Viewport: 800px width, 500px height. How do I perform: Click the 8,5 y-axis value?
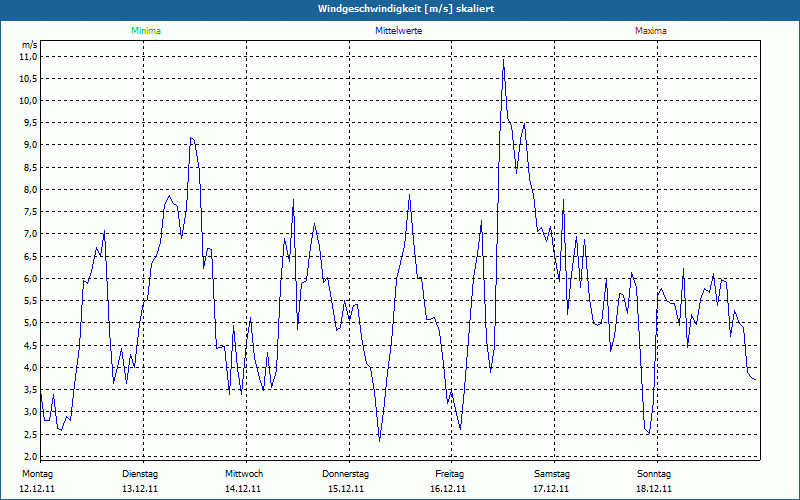[x=30, y=167]
